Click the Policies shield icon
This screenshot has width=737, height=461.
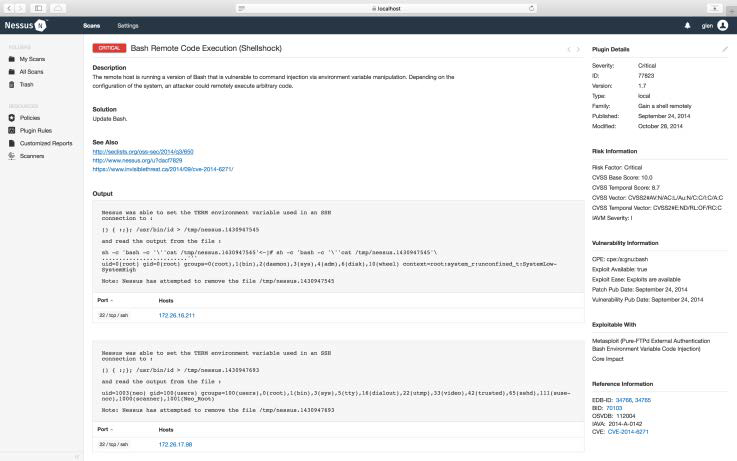coord(12,118)
